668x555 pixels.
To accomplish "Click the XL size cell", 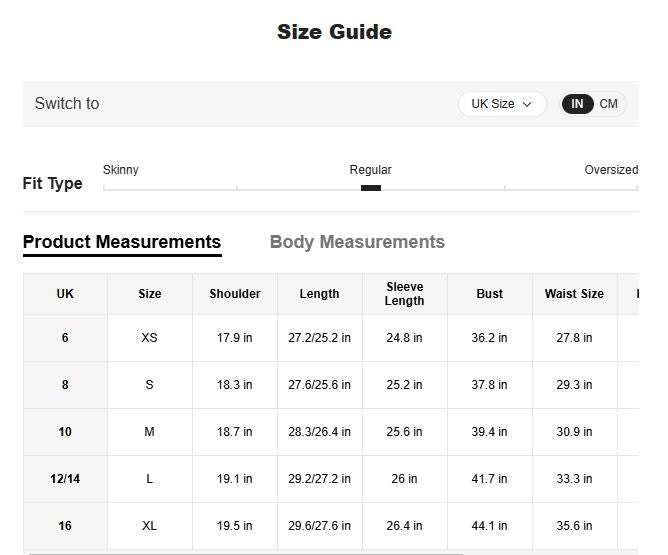I will point(149,526).
